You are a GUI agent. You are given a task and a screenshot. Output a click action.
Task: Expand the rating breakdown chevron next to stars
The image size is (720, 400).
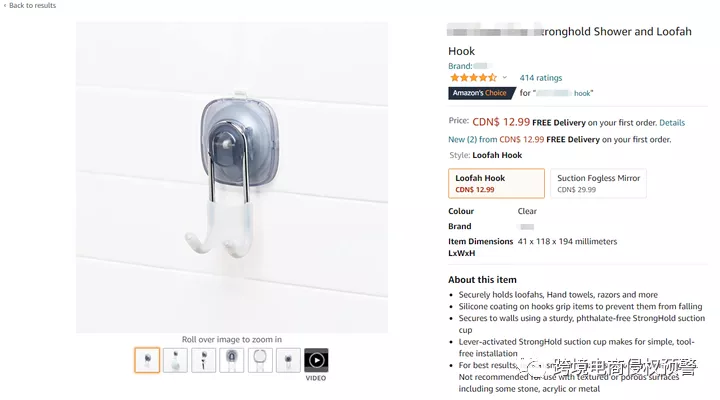504,78
